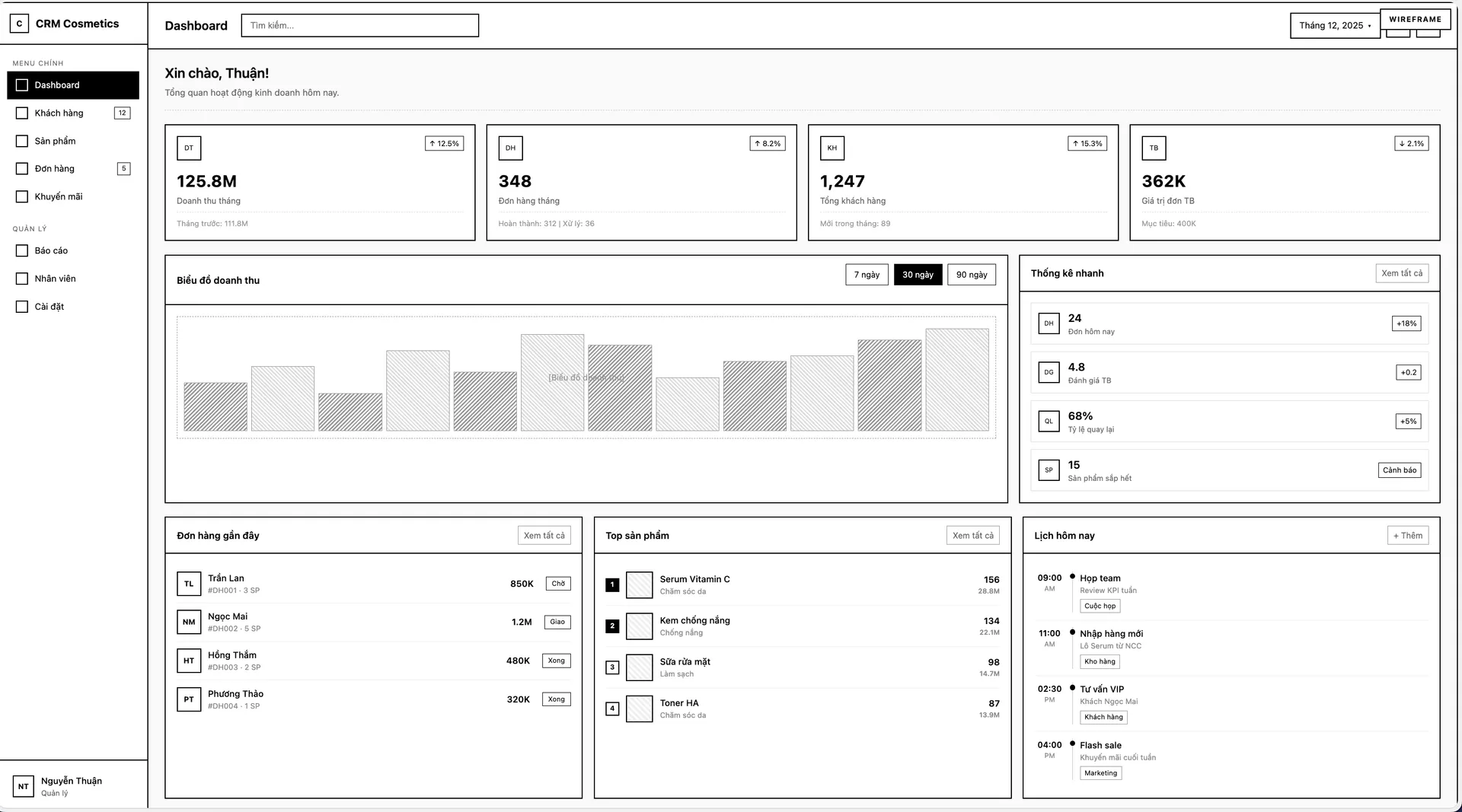Click the CRM Cosmetics logo icon
This screenshot has width=1462, height=812.
(x=18, y=23)
